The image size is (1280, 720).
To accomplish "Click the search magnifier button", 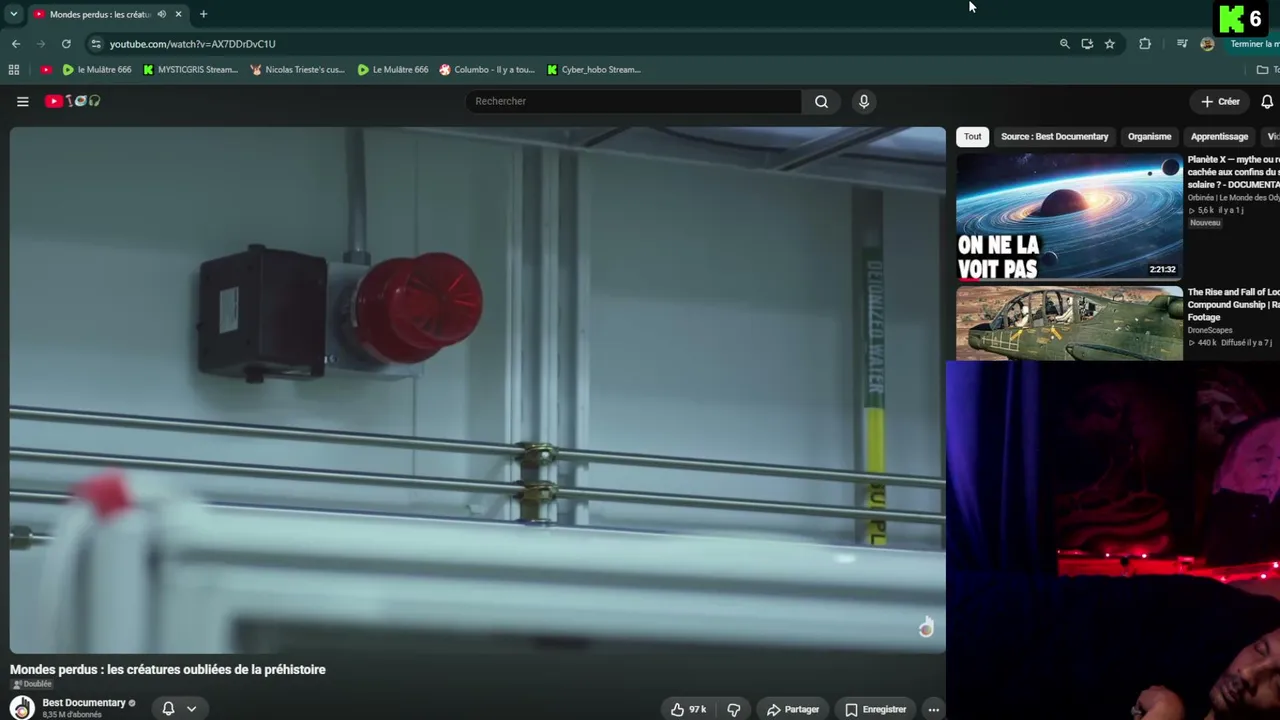I will (821, 101).
